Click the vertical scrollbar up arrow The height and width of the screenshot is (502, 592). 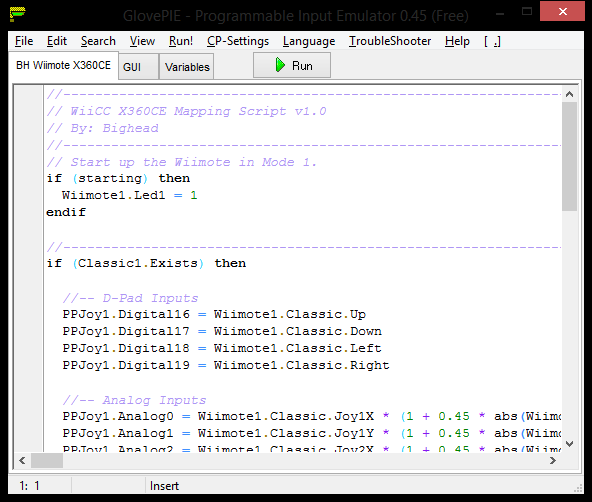(x=569, y=94)
